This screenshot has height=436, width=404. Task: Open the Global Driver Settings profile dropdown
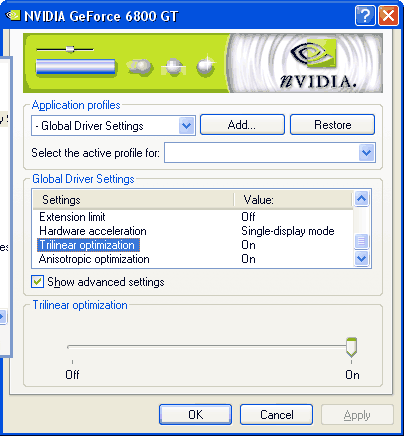point(187,126)
